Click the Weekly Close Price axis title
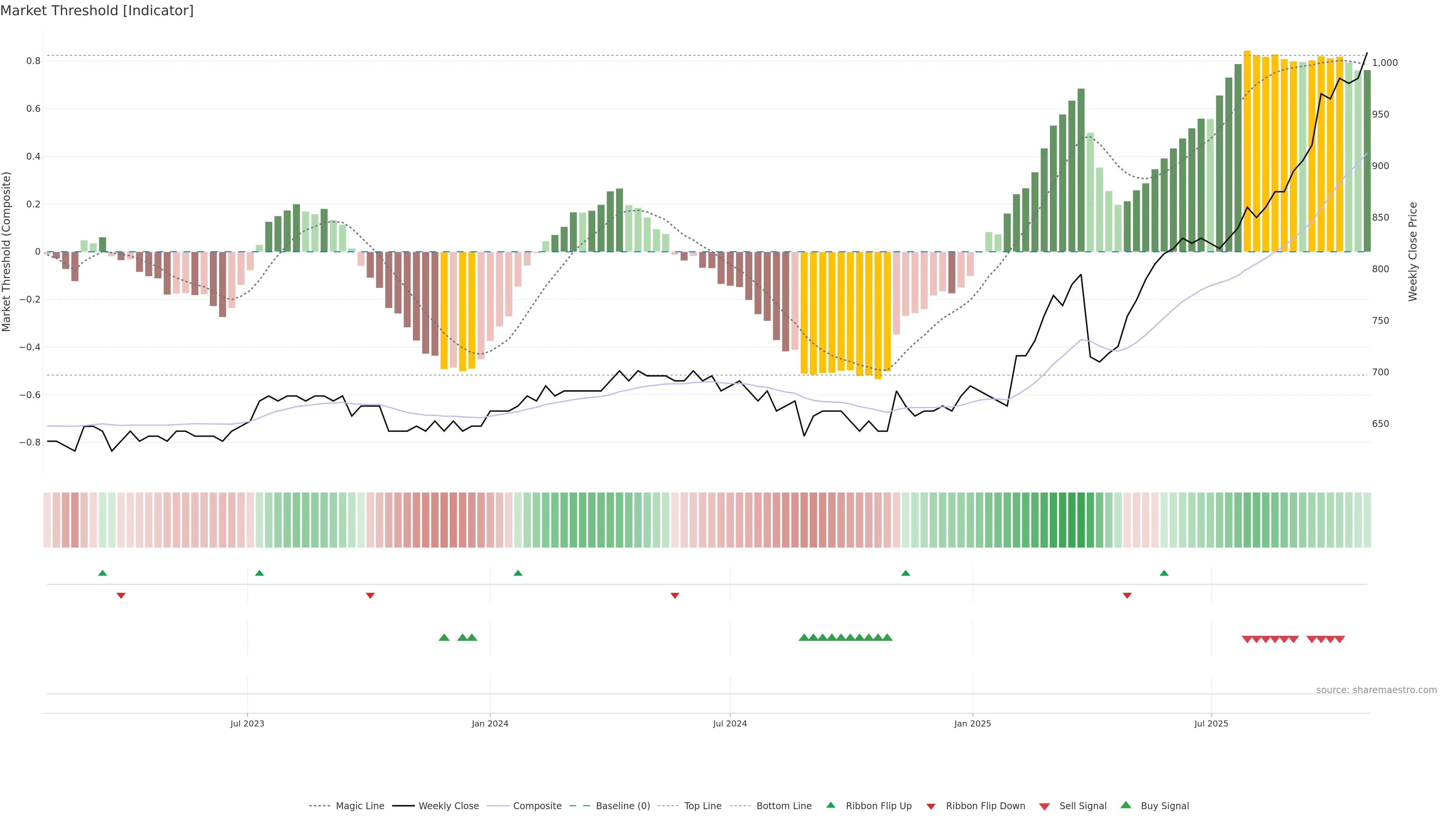 [x=1412, y=251]
